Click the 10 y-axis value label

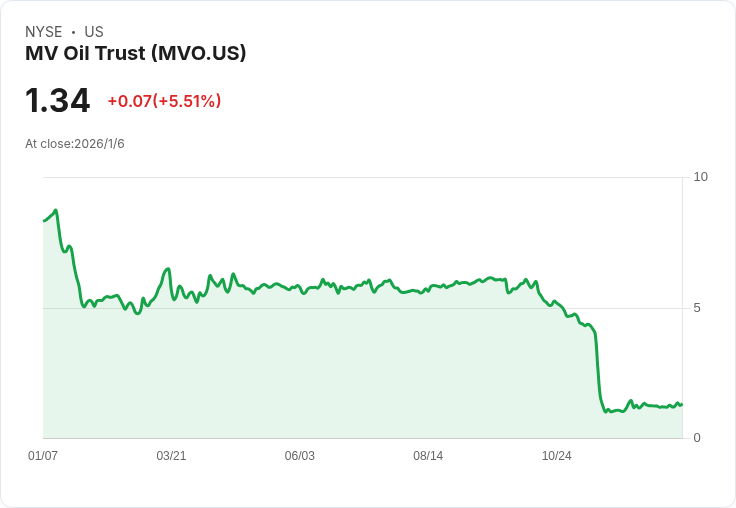(x=700, y=177)
